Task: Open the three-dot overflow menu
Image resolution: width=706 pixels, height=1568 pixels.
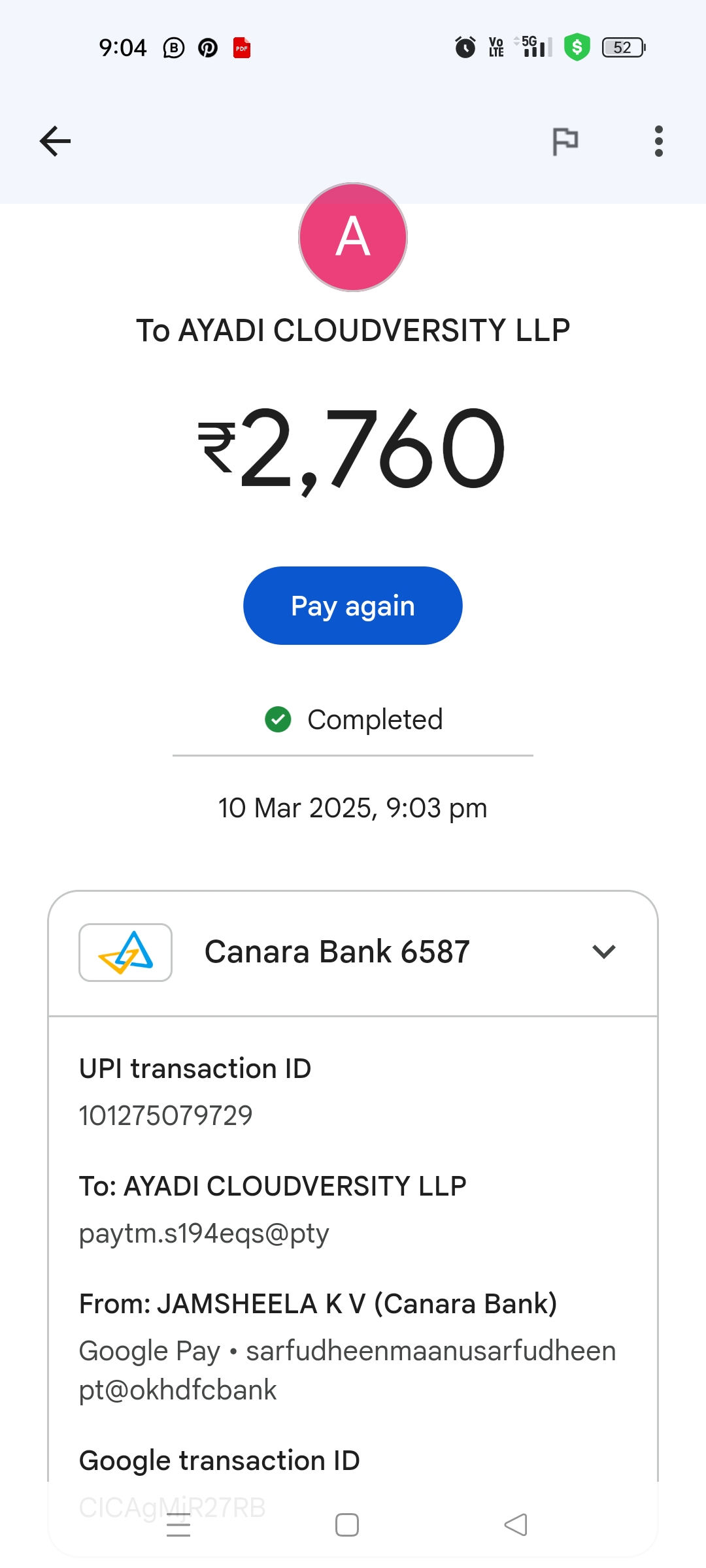Action: click(x=658, y=141)
